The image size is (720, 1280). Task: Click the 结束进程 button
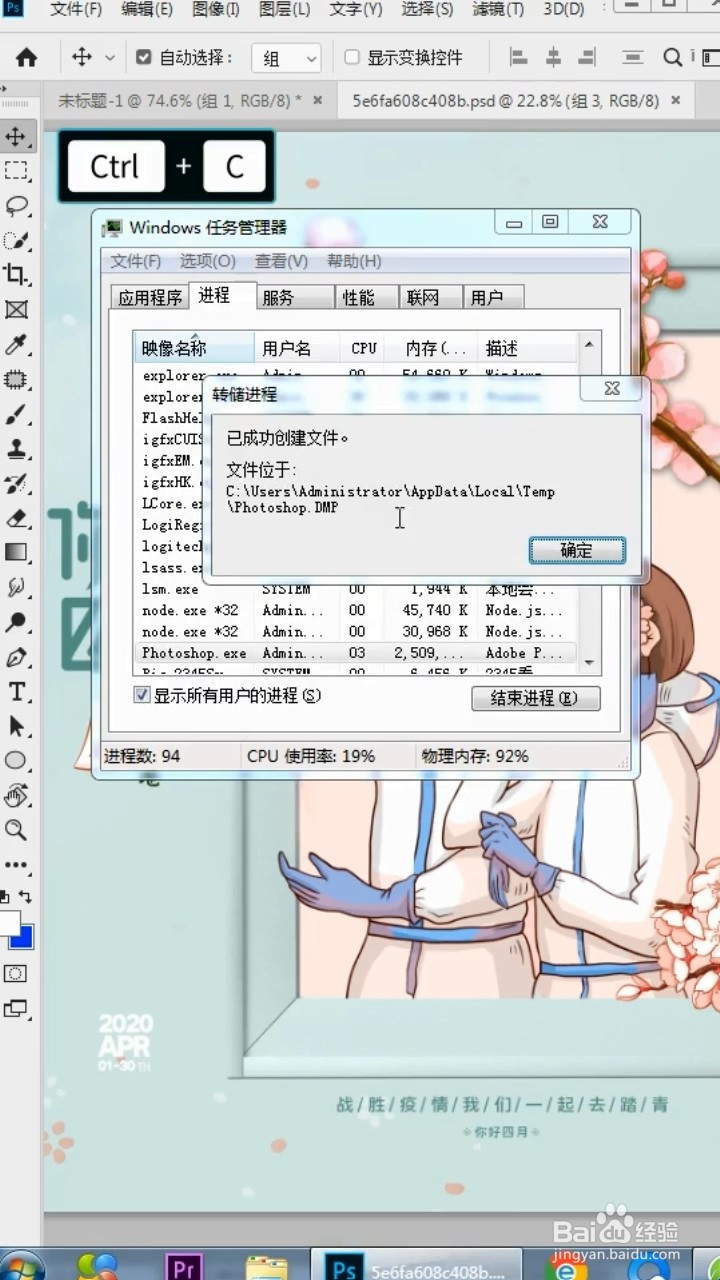536,698
